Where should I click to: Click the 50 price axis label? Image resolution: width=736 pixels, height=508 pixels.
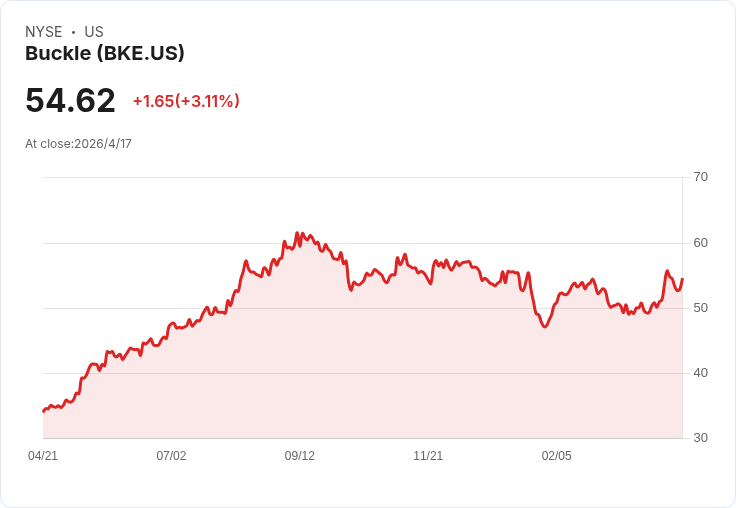[x=701, y=308]
